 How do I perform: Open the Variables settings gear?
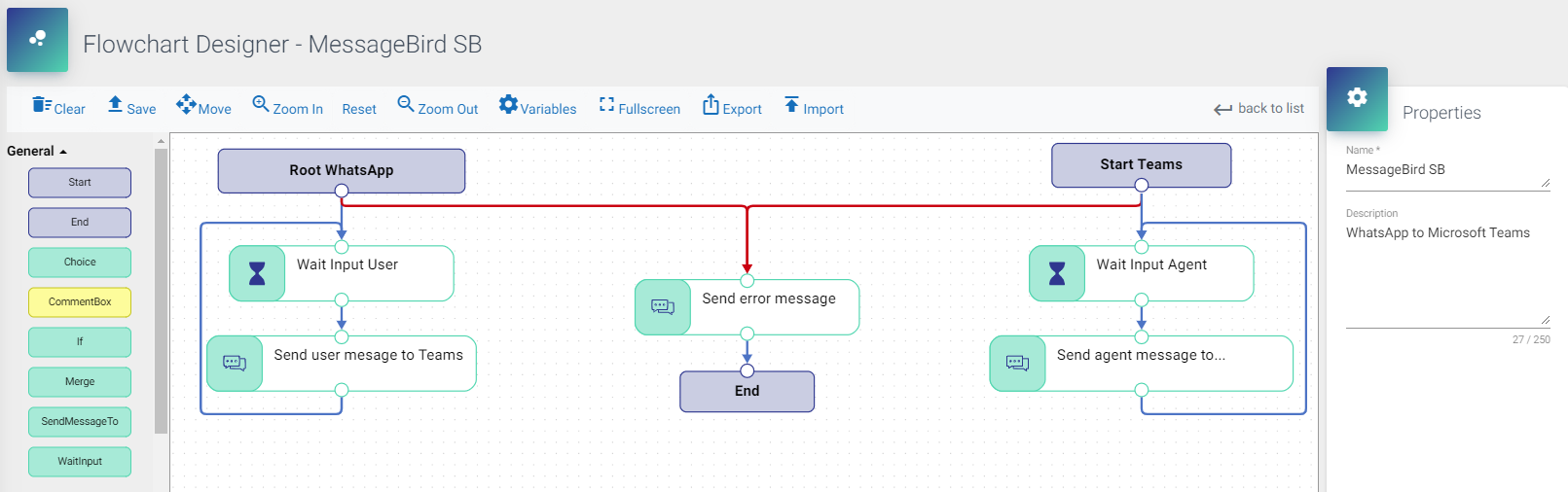[x=508, y=105]
